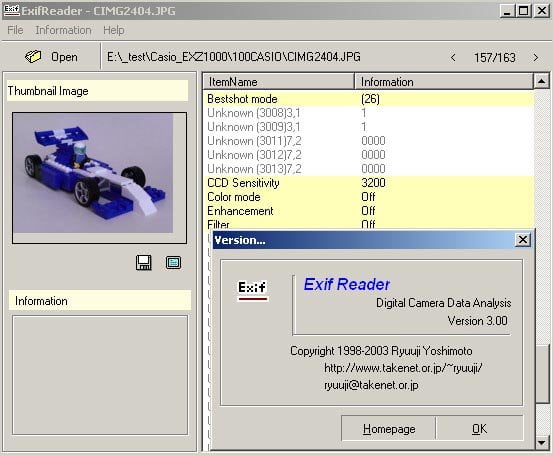This screenshot has width=553, height=455.
Task: Select the CCD Sensitivity row
Action: click(x=369, y=183)
